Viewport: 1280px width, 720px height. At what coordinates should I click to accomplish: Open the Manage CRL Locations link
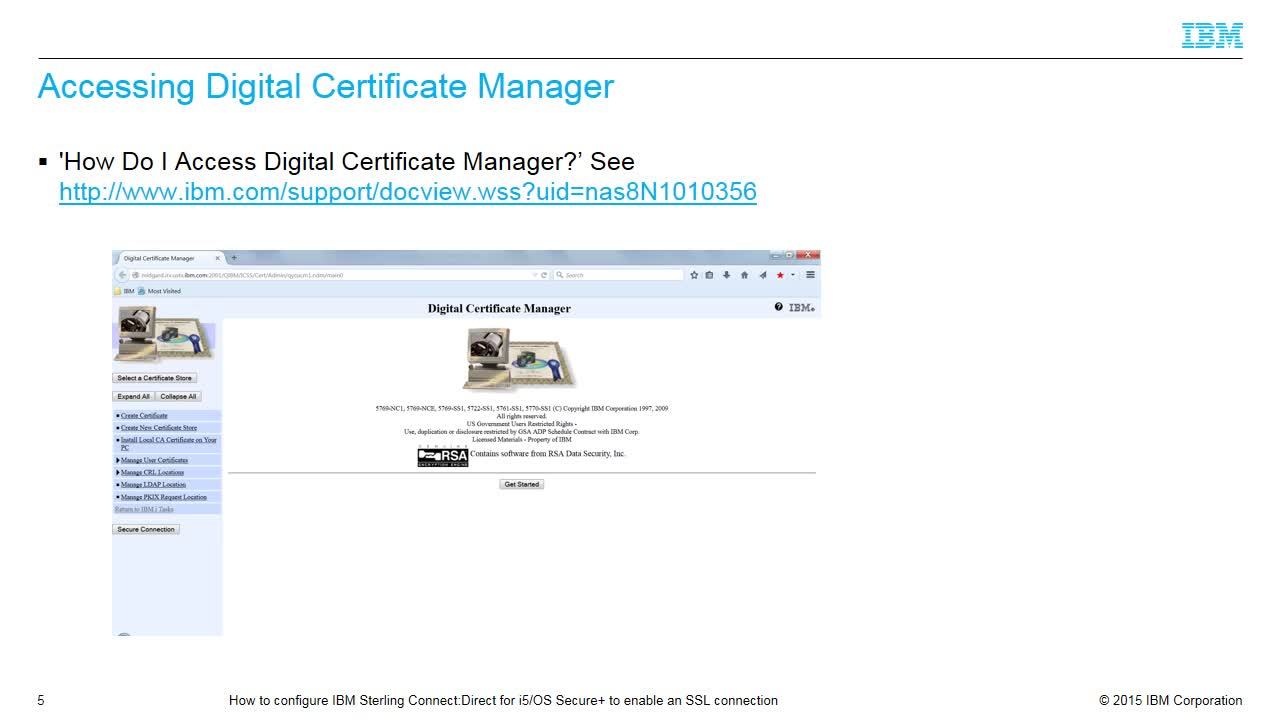152,472
